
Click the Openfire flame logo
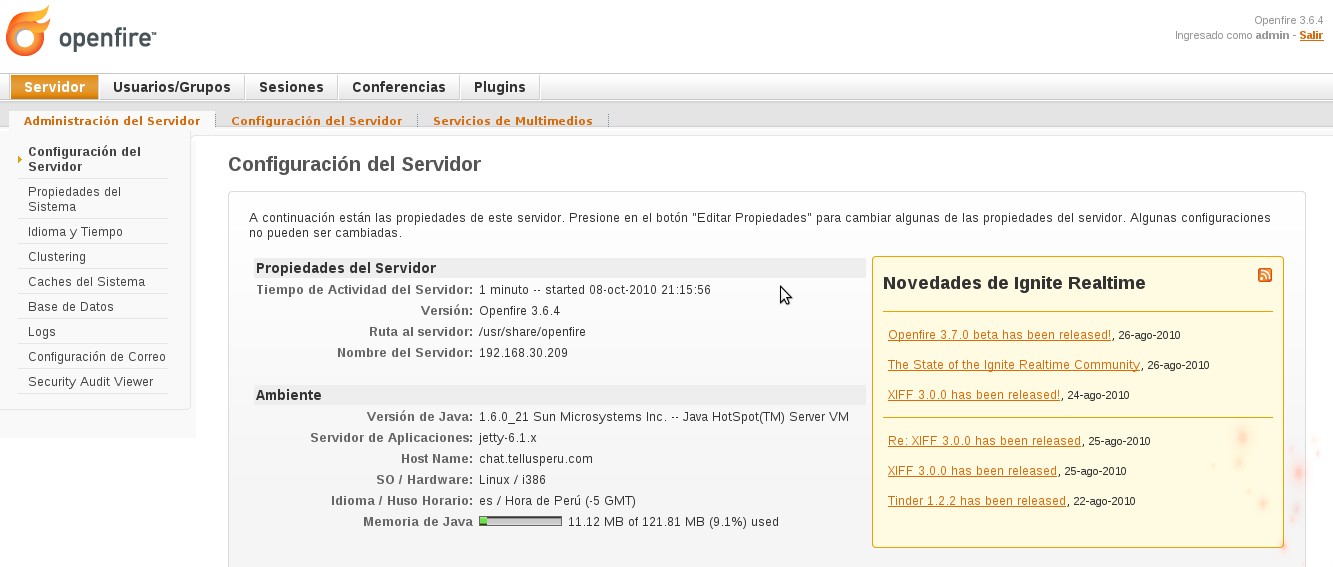[28, 31]
